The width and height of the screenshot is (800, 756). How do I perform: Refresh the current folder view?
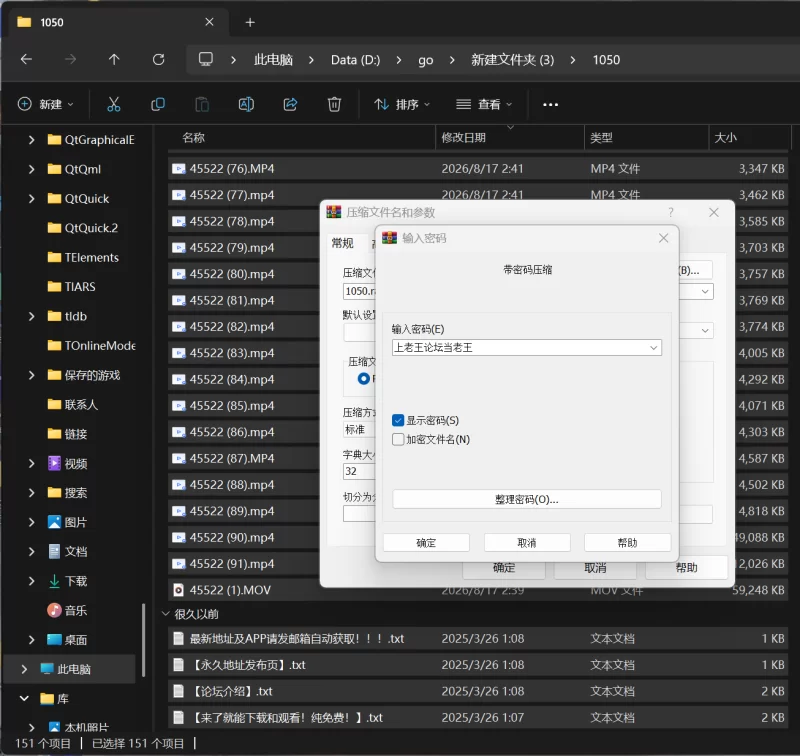(158, 60)
